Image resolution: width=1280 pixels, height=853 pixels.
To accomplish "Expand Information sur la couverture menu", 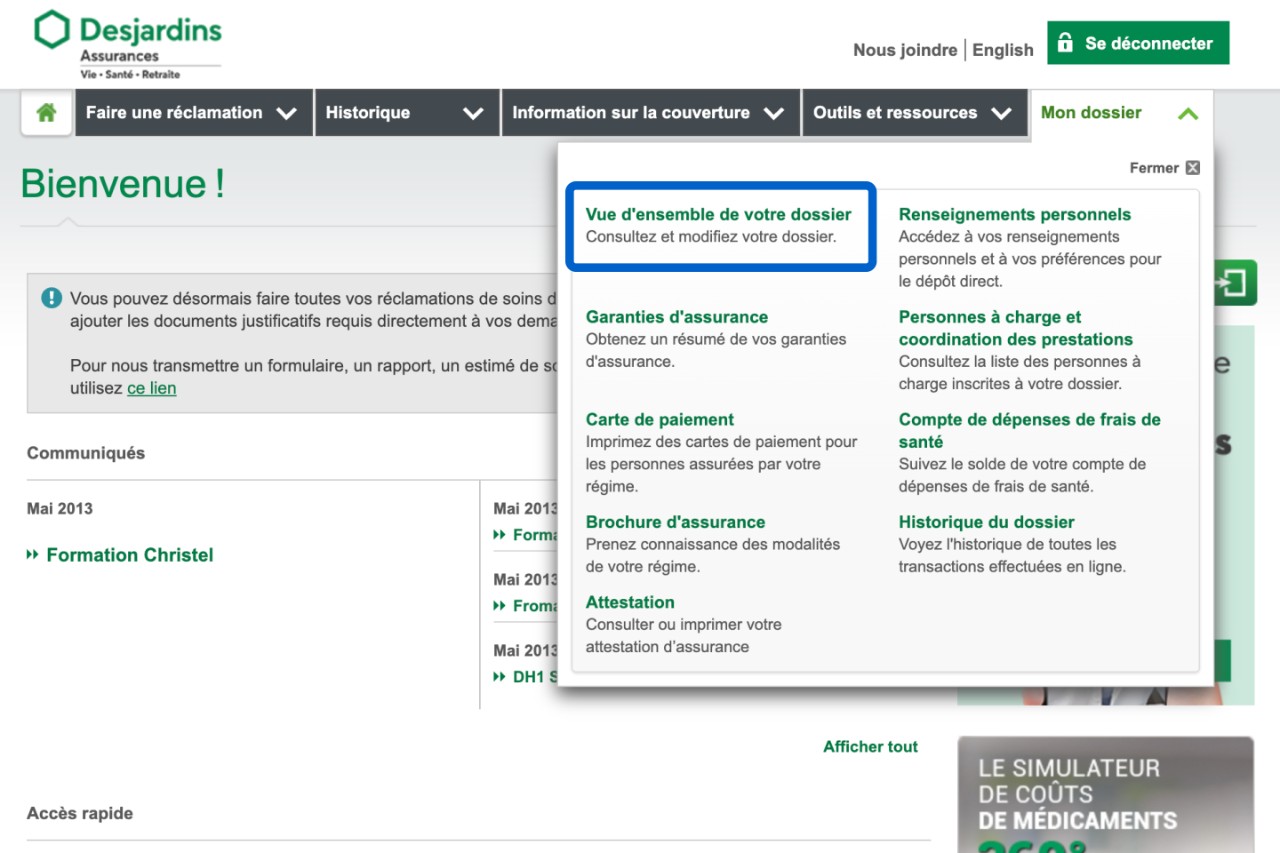I will (648, 113).
